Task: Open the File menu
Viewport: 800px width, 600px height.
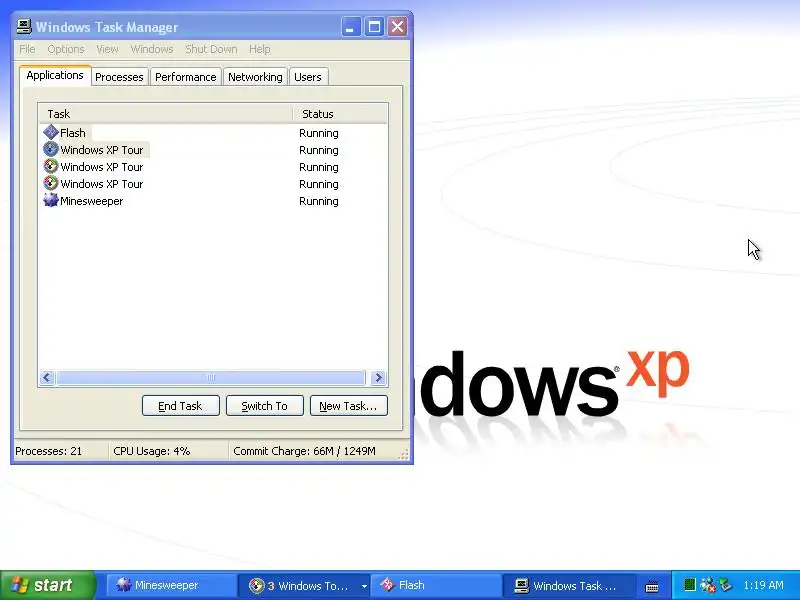Action: coord(27,49)
